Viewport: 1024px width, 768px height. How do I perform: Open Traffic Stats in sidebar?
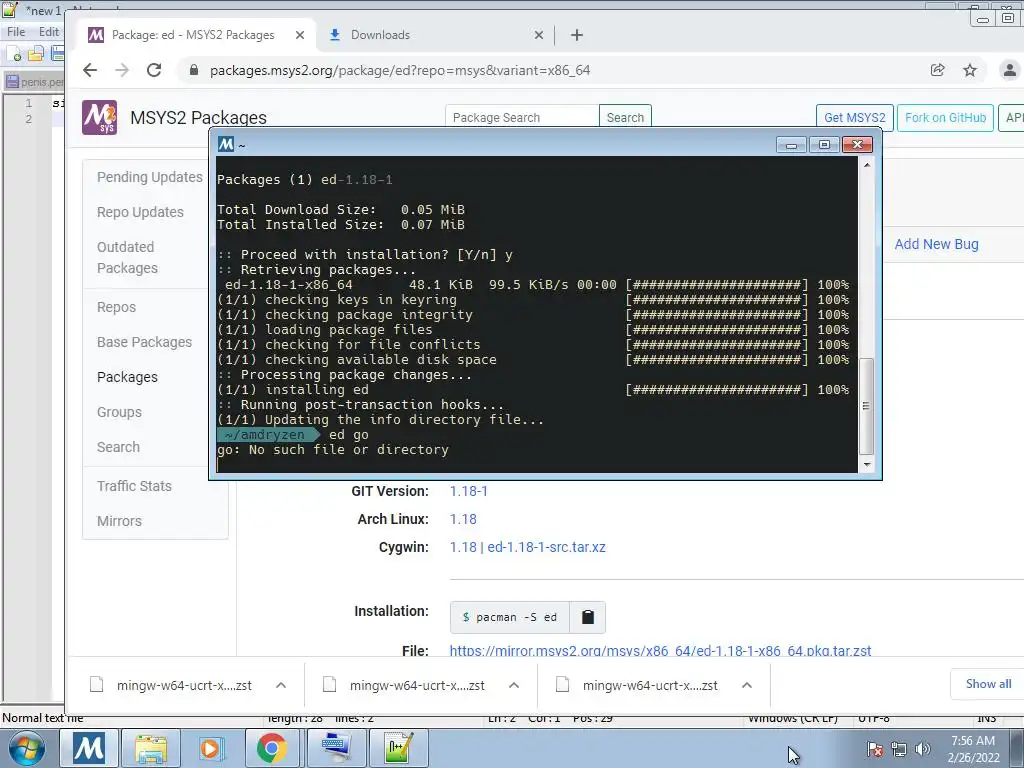[x=134, y=486]
